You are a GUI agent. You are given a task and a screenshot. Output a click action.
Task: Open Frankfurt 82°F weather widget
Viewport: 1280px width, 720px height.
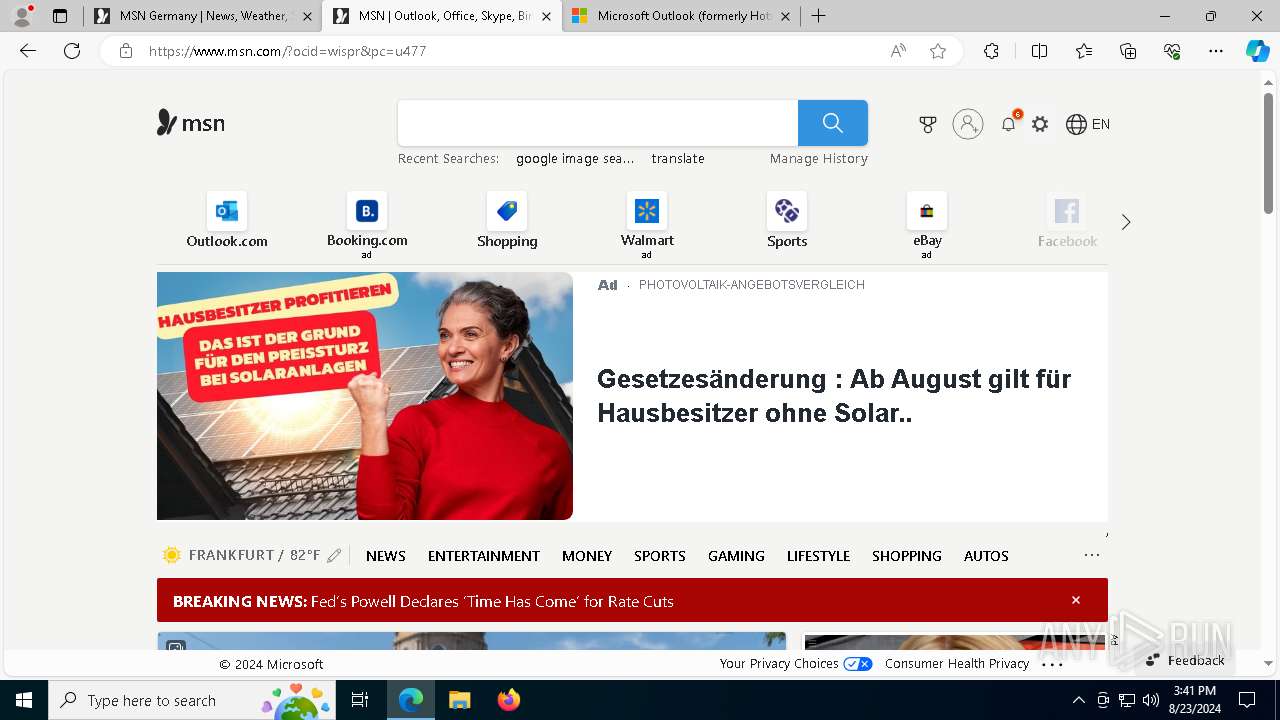click(242, 555)
